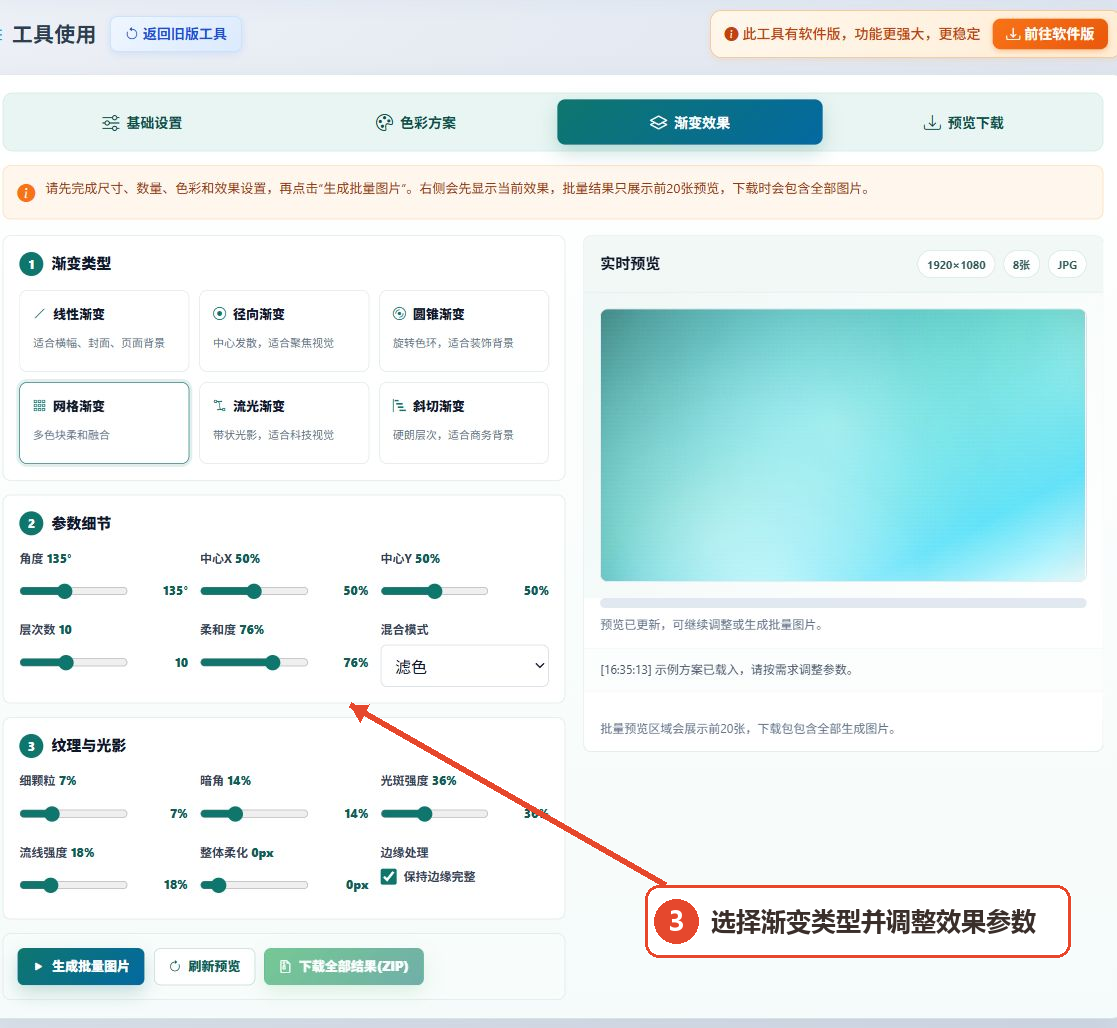Click the 前往软件版 button
The height and width of the screenshot is (1028, 1117).
pos(1050,34)
